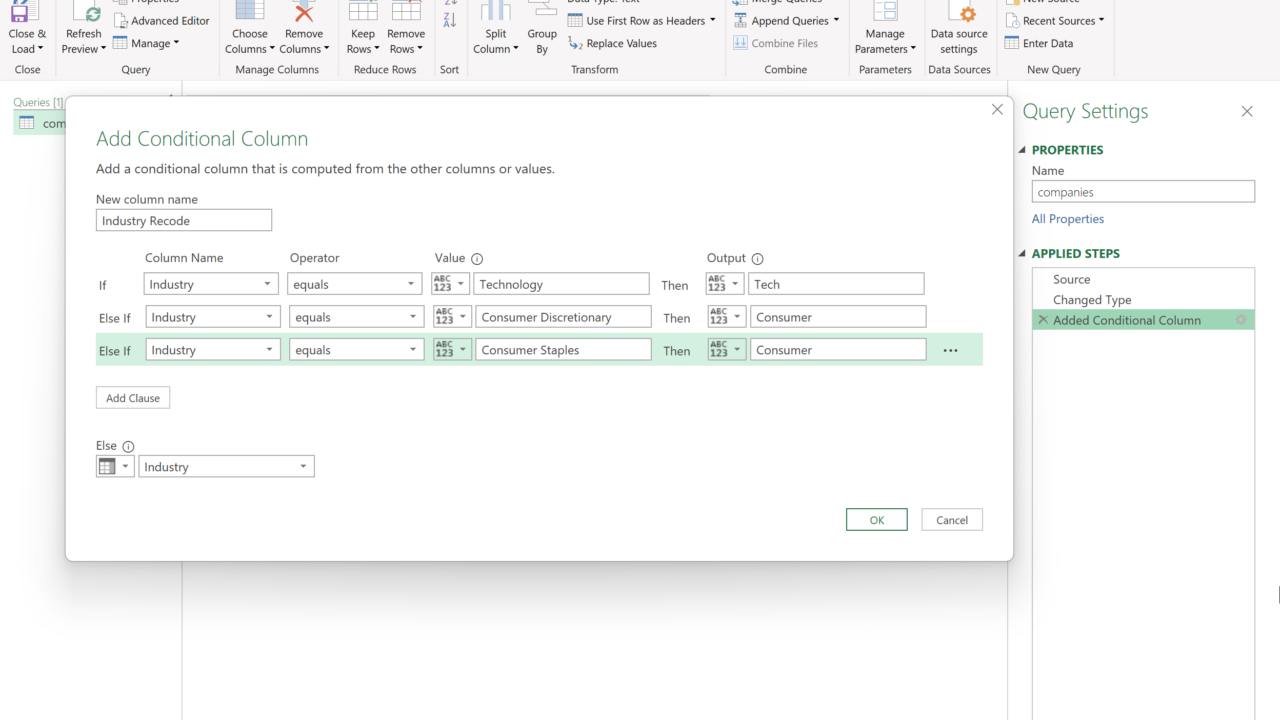Open the All Properties link
This screenshot has height=720, width=1280.
pyautogui.click(x=1068, y=219)
